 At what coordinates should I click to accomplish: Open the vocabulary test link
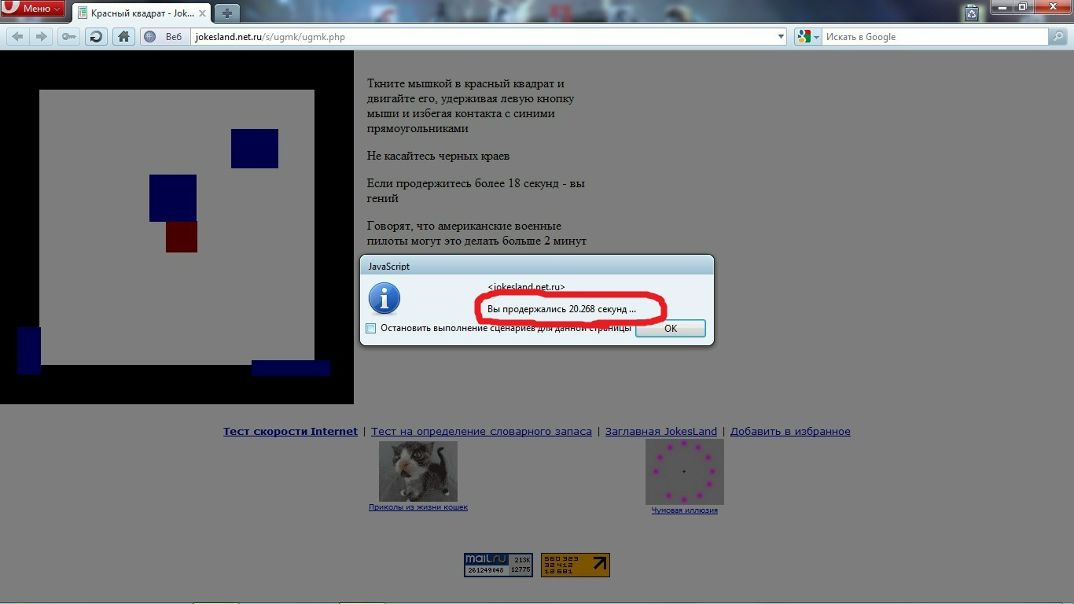pyautogui.click(x=481, y=432)
